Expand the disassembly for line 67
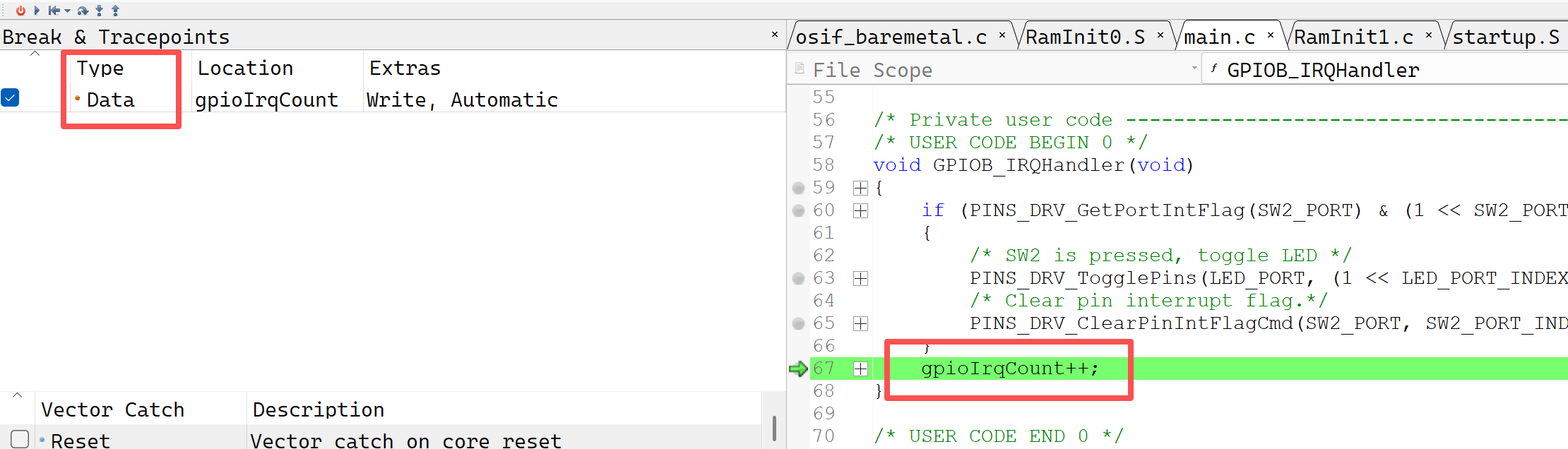 point(860,369)
